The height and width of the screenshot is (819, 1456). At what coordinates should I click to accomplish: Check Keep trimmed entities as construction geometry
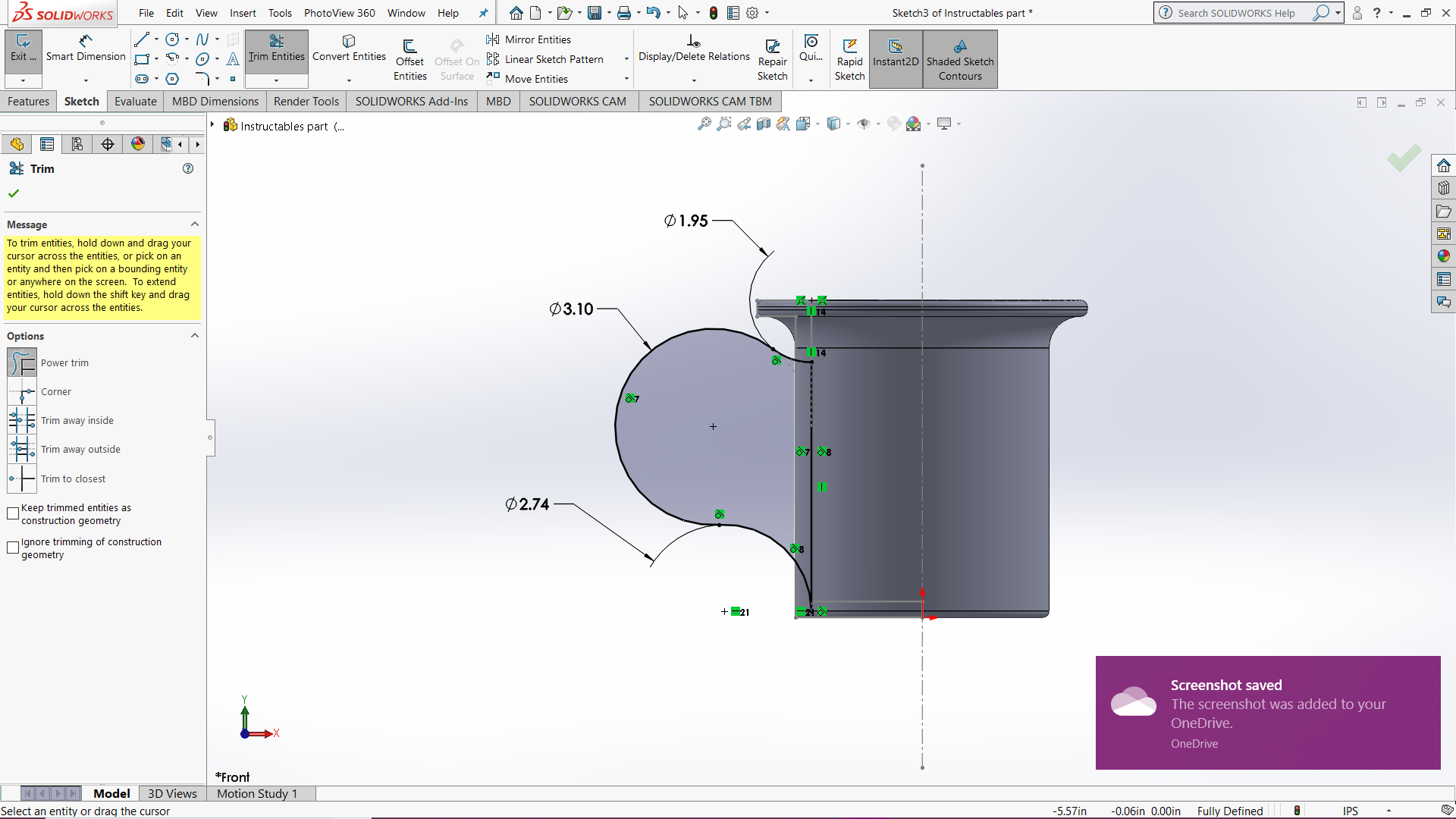coord(12,513)
